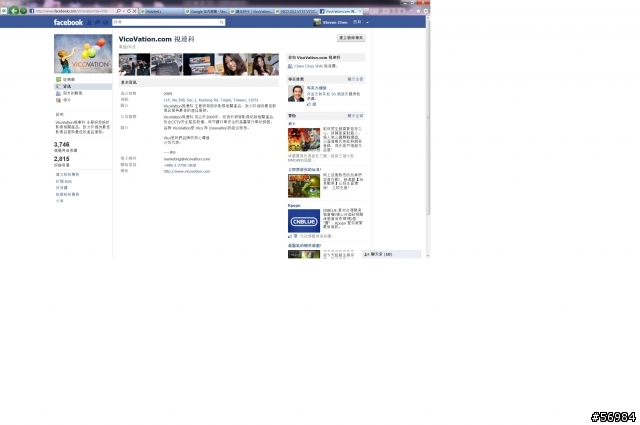The height and width of the screenshot is (425, 640).
Task: Open the second photo showing a dashcam device
Action: (167, 65)
